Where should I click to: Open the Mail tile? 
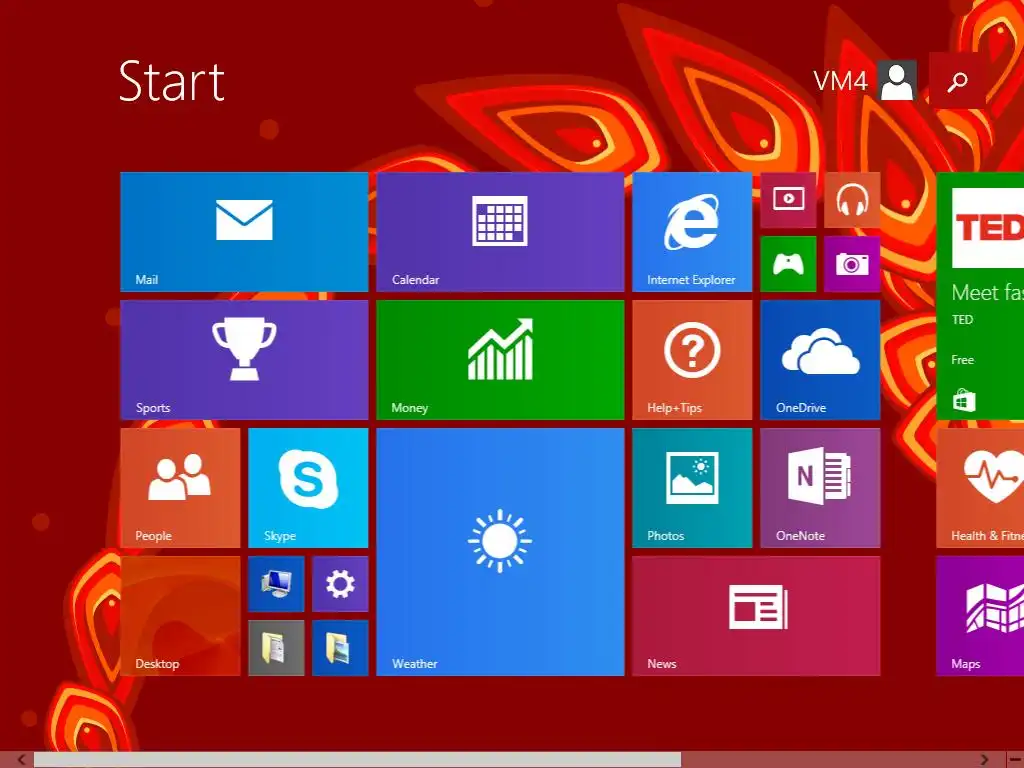244,232
